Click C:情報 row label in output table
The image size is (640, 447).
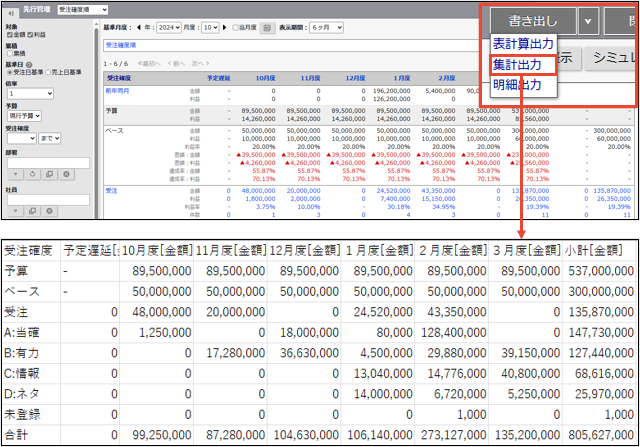pyautogui.click(x=22, y=374)
